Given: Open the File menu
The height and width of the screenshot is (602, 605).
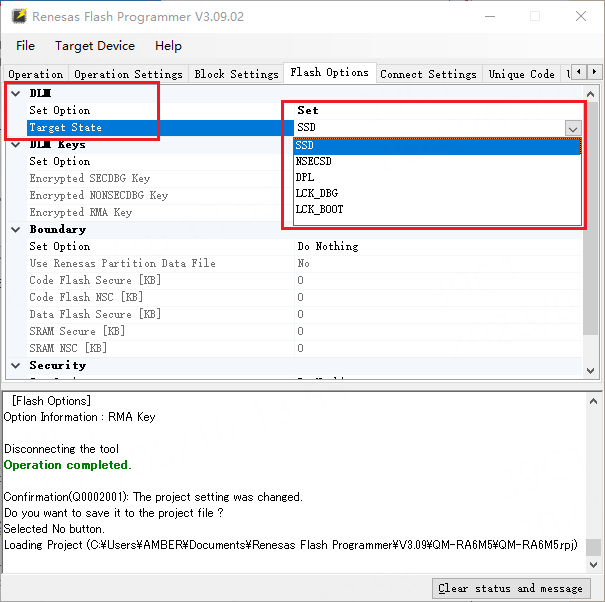Looking at the screenshot, I should pyautogui.click(x=25, y=46).
